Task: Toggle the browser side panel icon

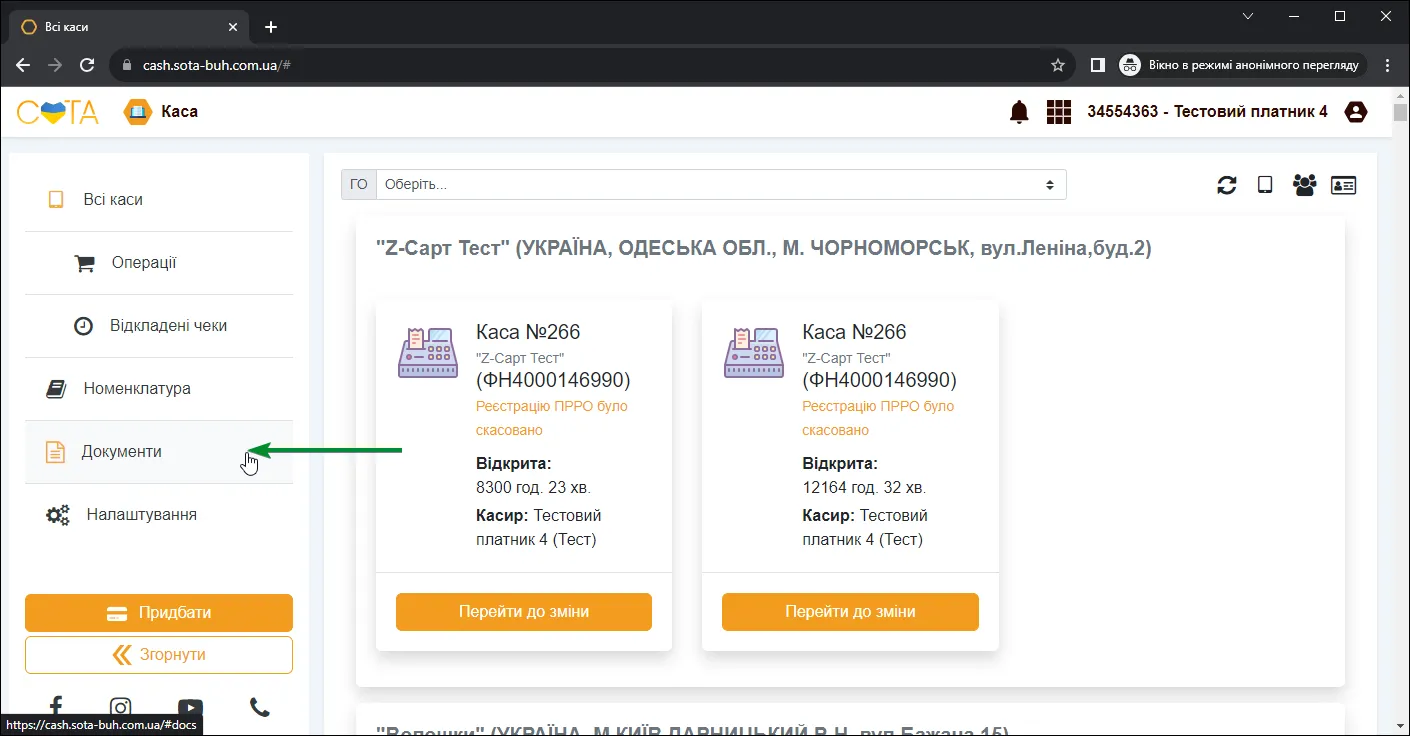Action: (1097, 65)
